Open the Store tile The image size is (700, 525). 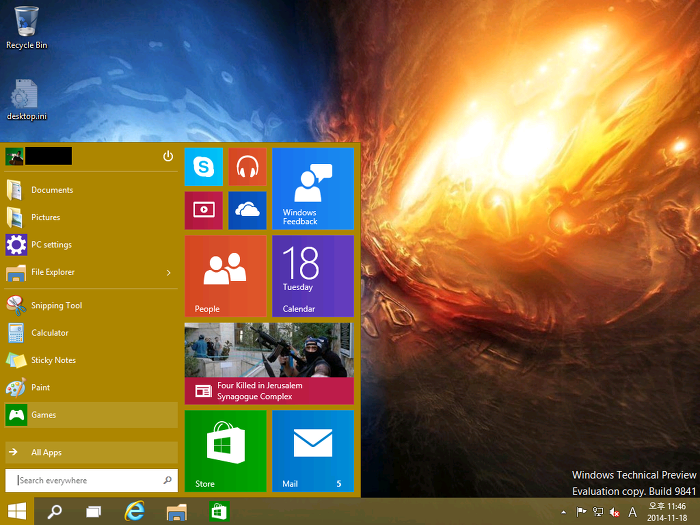225,451
